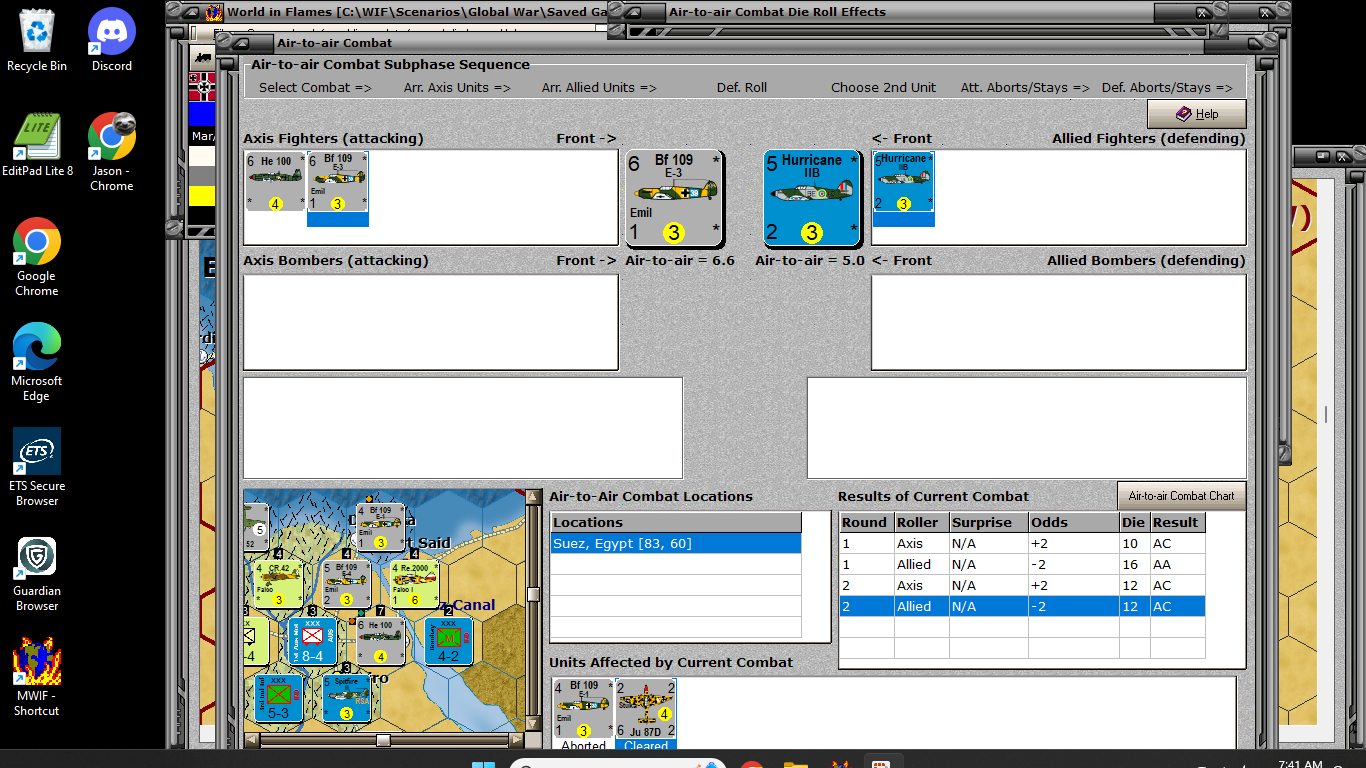
Task: Click the Re.2000 Falco I counter on the map
Action: tap(414, 585)
